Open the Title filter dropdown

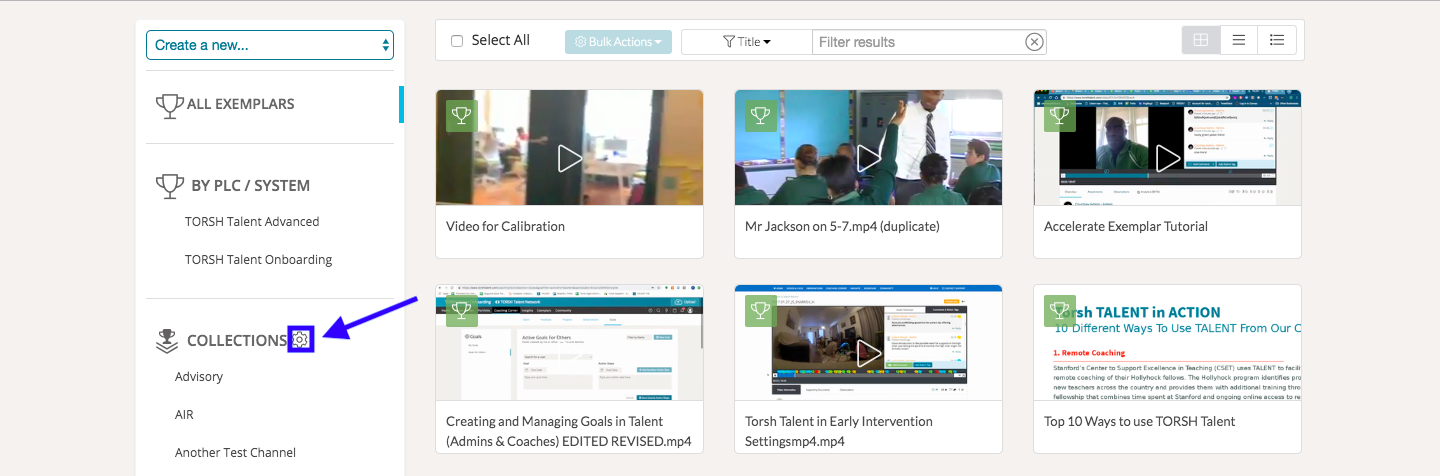tap(746, 42)
